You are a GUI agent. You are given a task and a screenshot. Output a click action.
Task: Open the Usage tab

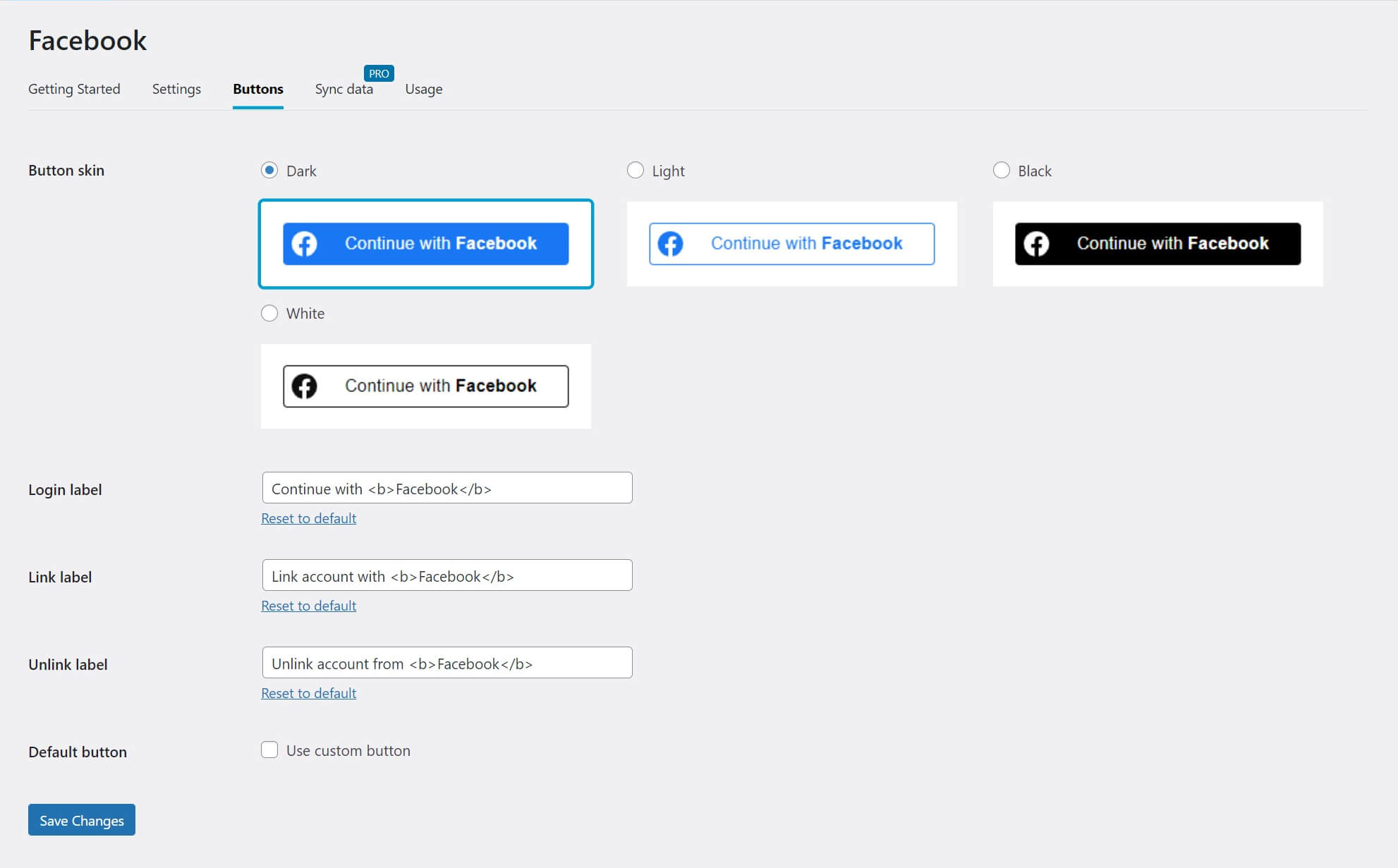pos(423,88)
